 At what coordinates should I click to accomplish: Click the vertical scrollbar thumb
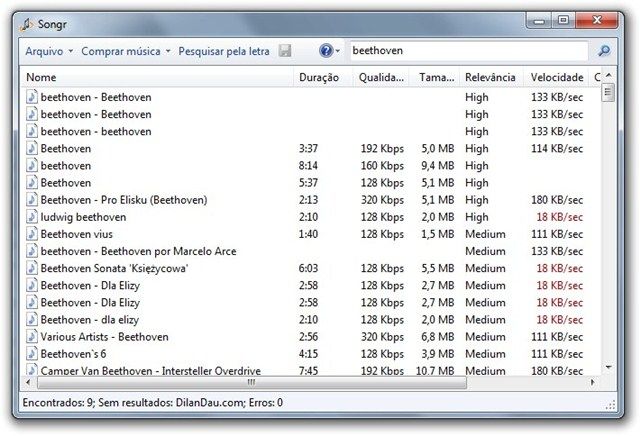pyautogui.click(x=608, y=93)
